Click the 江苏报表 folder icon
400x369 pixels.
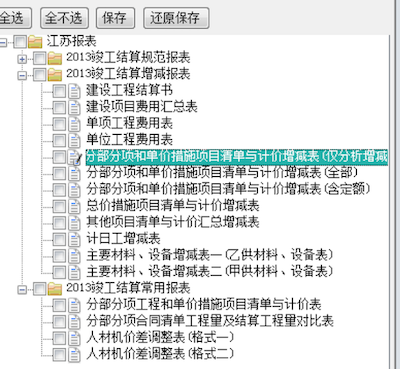click(x=35, y=42)
